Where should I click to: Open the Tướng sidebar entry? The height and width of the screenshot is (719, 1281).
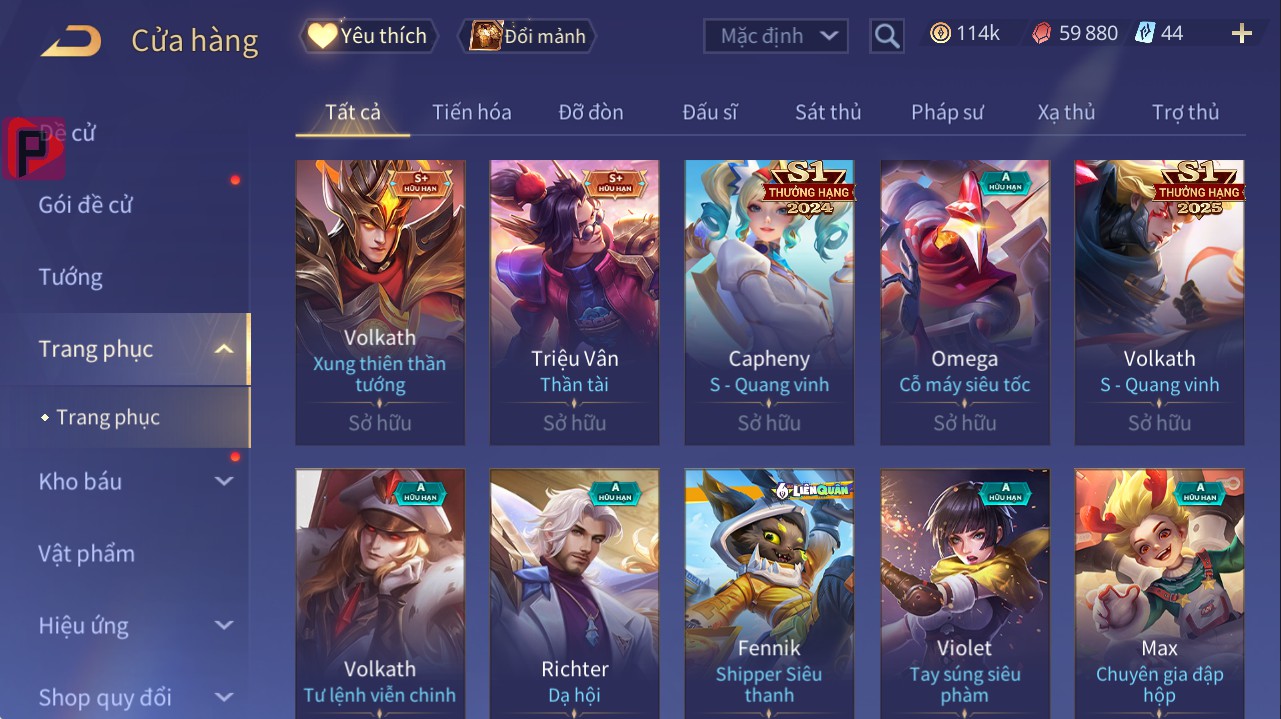click(x=70, y=277)
